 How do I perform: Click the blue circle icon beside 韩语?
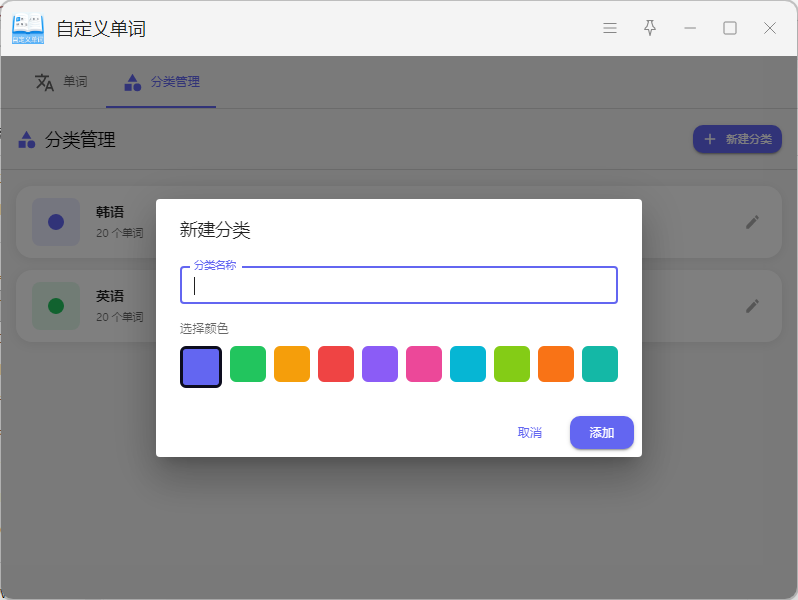coord(56,222)
